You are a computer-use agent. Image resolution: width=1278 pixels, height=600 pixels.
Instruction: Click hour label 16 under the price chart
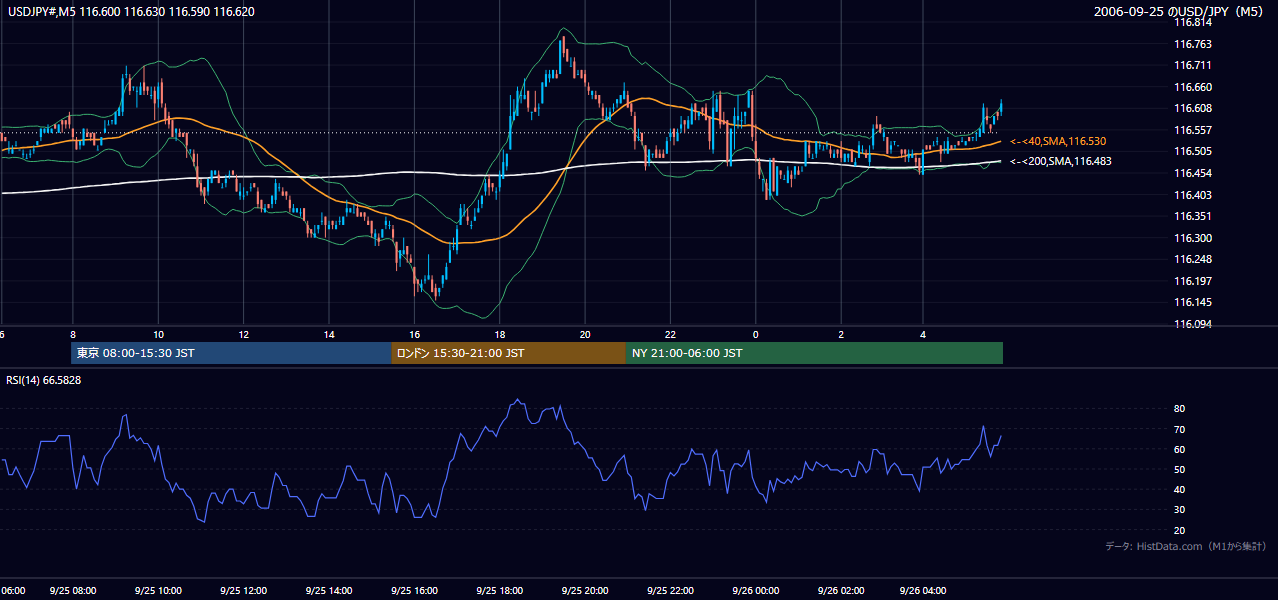point(414,334)
